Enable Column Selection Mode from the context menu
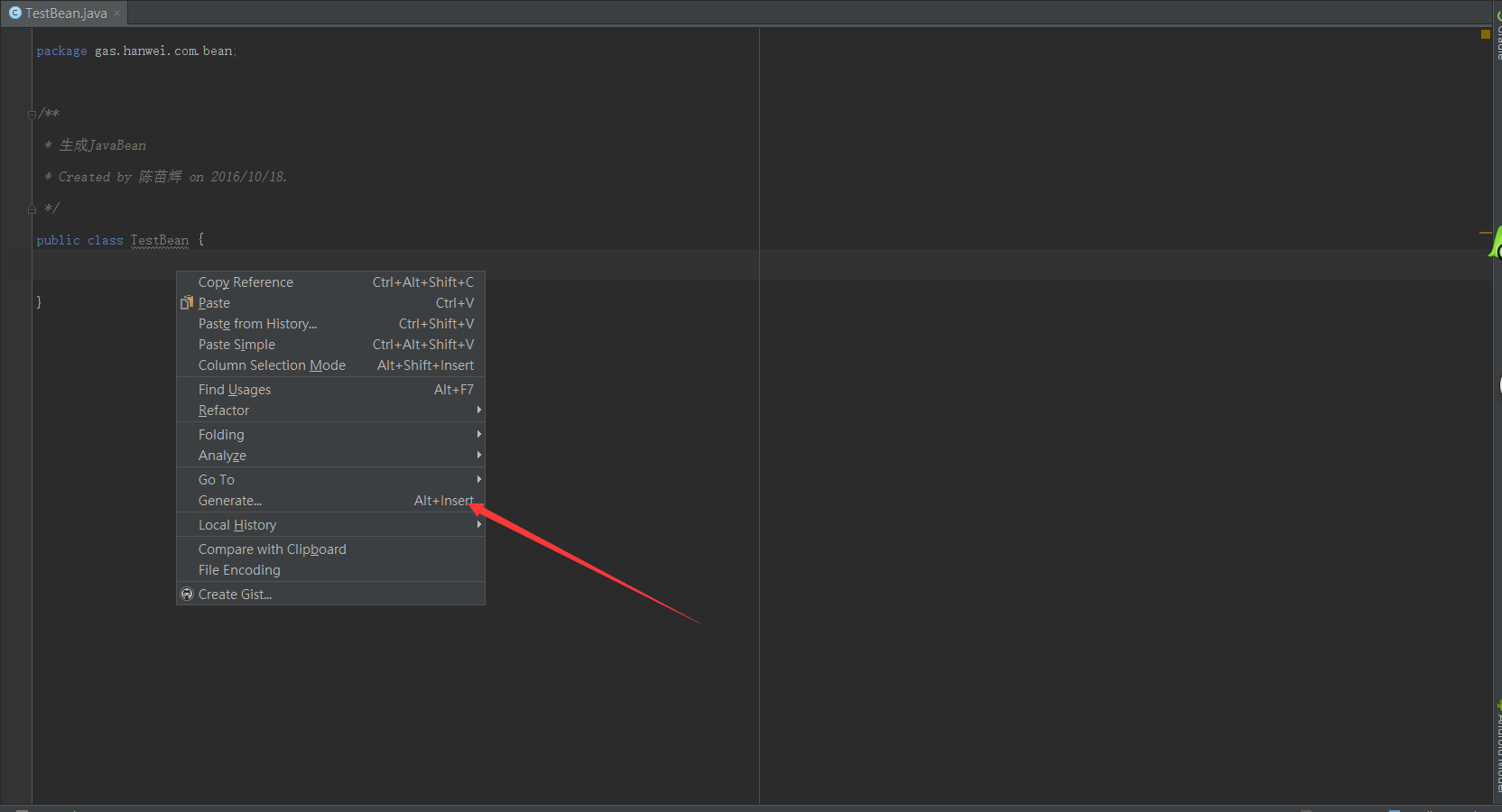The image size is (1502, 812). (330, 365)
